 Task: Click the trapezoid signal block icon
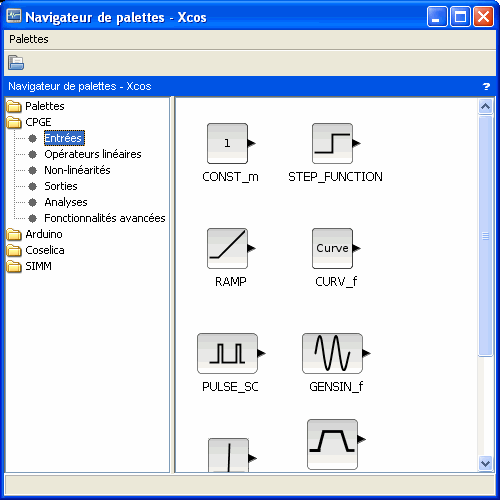pyautogui.click(x=336, y=445)
